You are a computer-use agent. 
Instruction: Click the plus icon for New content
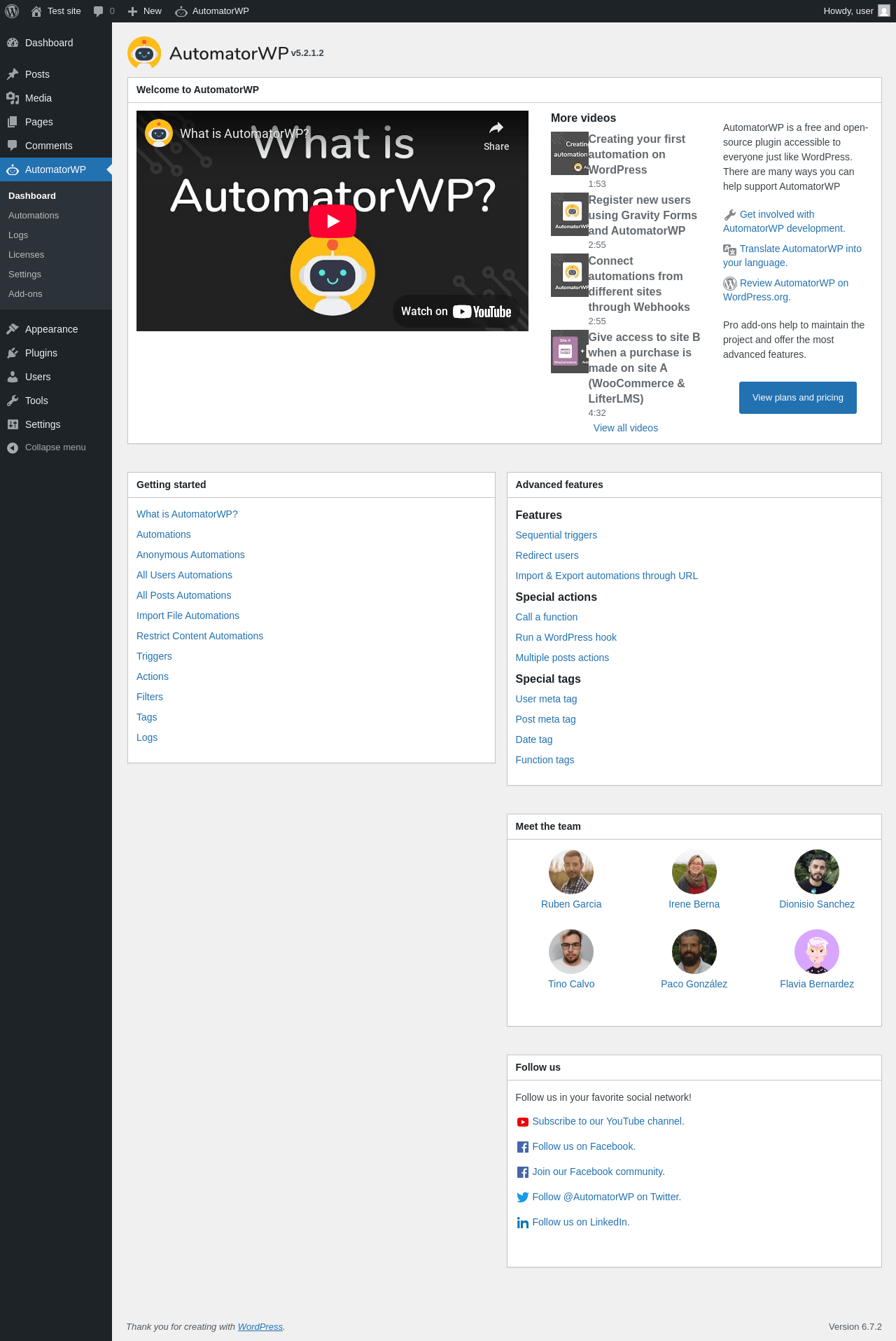pyautogui.click(x=132, y=11)
